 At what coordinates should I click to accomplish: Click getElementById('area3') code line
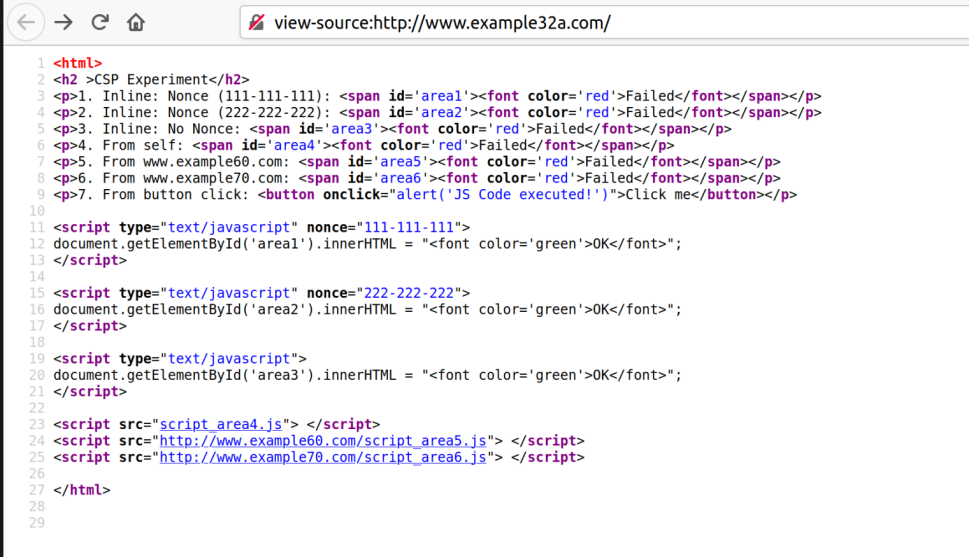click(368, 375)
